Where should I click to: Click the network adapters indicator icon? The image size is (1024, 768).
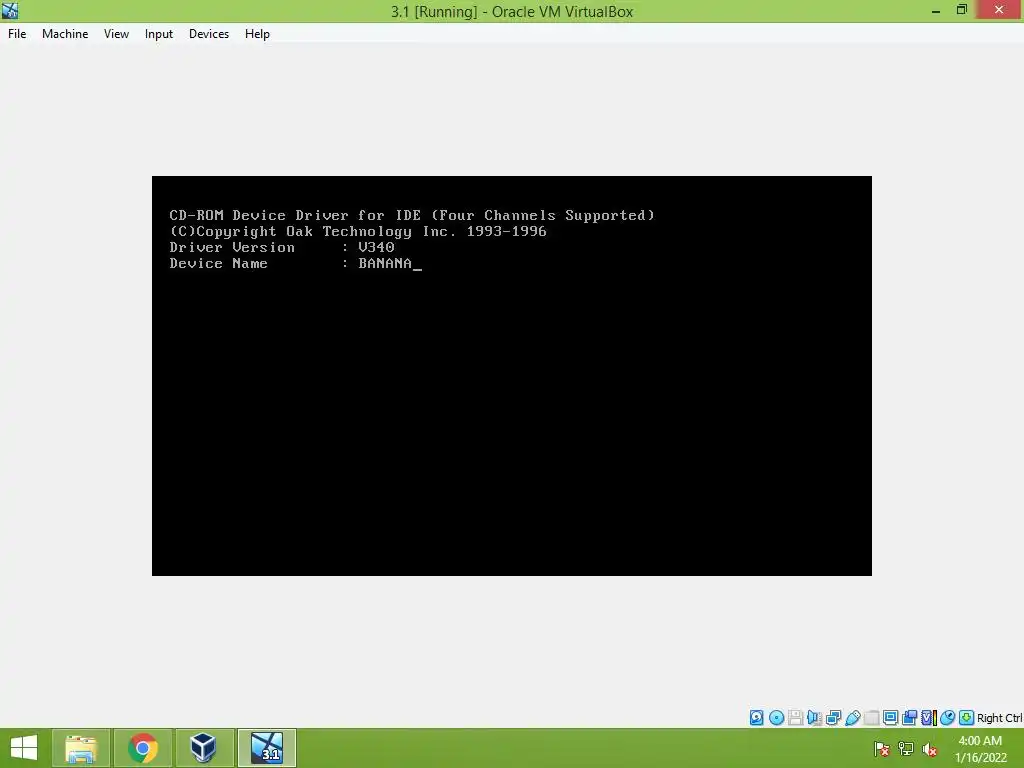click(x=833, y=718)
